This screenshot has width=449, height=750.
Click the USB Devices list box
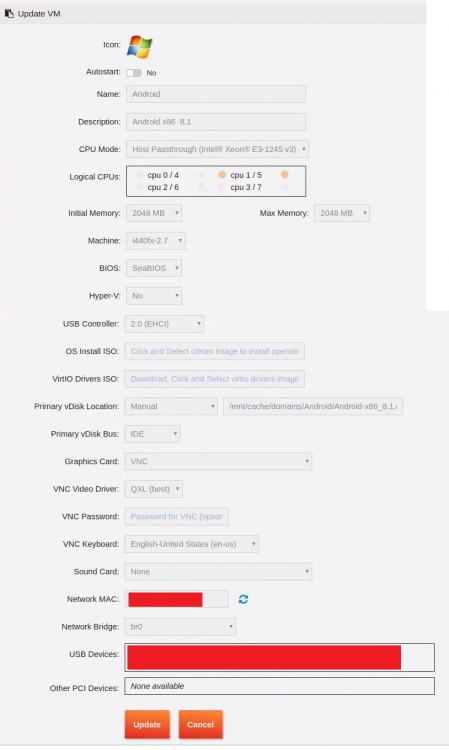pos(279,657)
